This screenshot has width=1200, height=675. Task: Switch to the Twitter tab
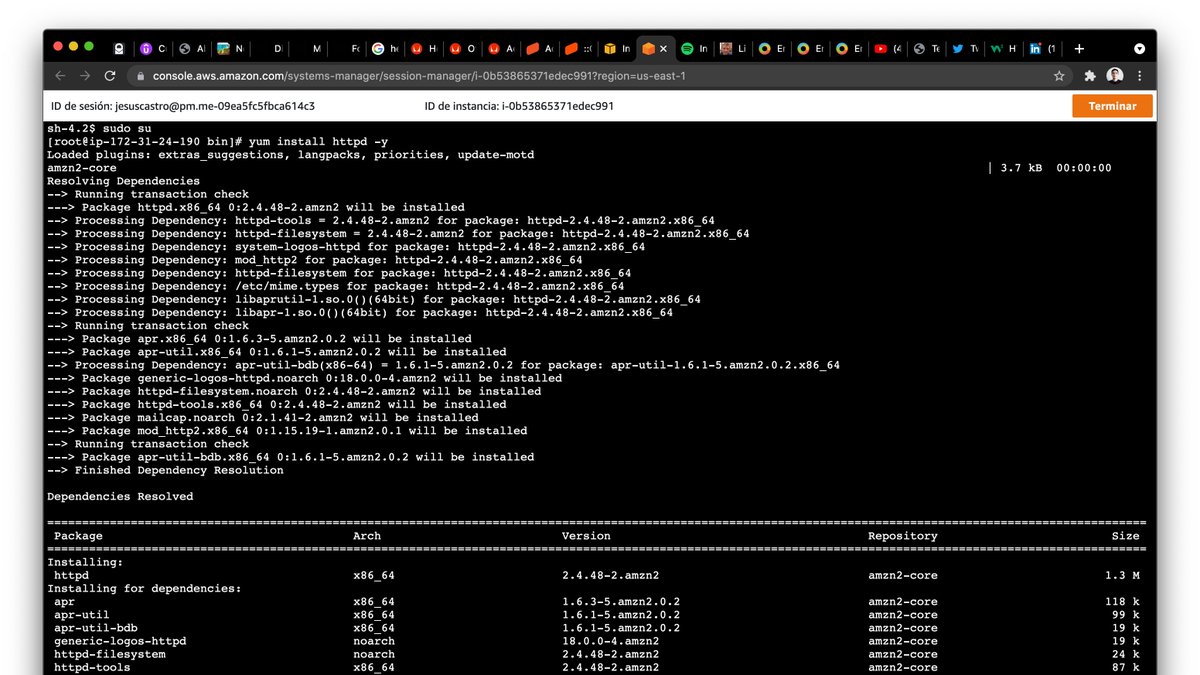coord(958,48)
